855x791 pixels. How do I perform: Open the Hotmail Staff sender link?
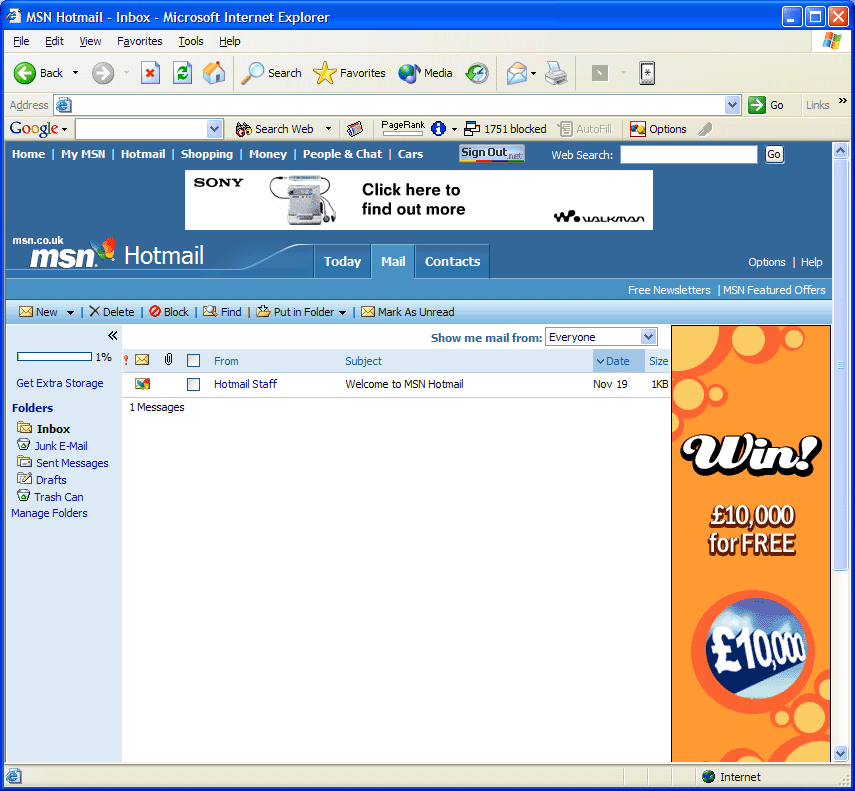245,384
